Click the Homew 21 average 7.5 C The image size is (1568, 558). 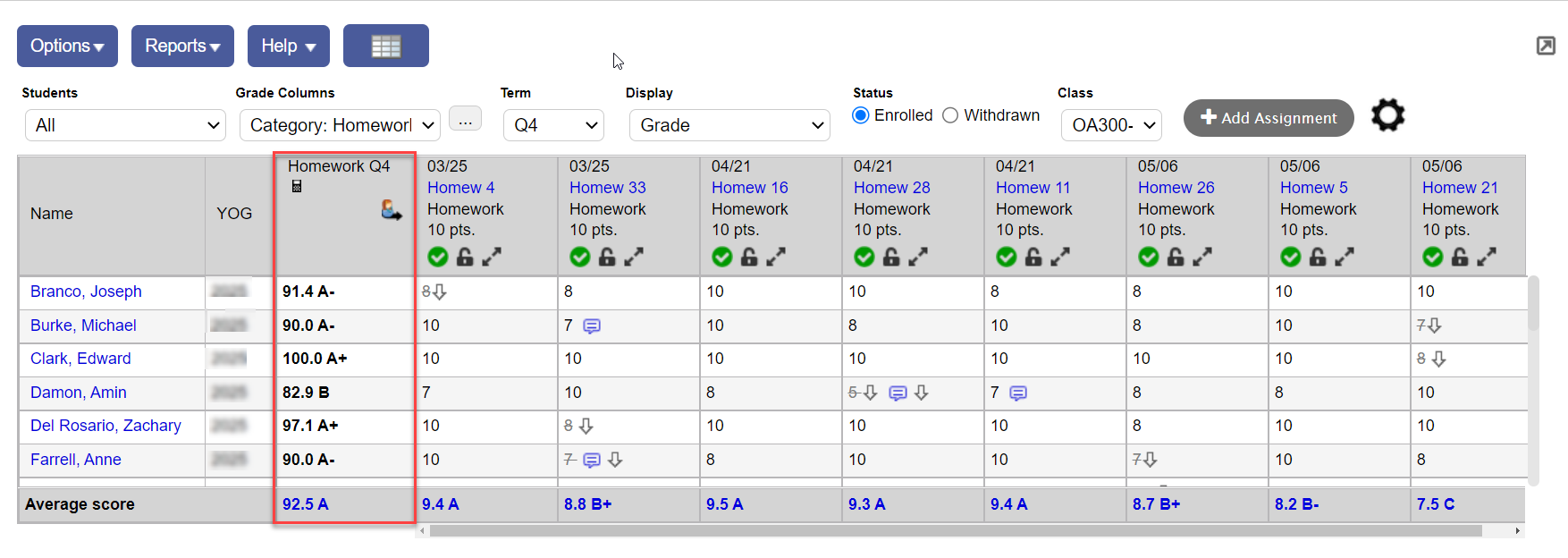pyautogui.click(x=1436, y=504)
